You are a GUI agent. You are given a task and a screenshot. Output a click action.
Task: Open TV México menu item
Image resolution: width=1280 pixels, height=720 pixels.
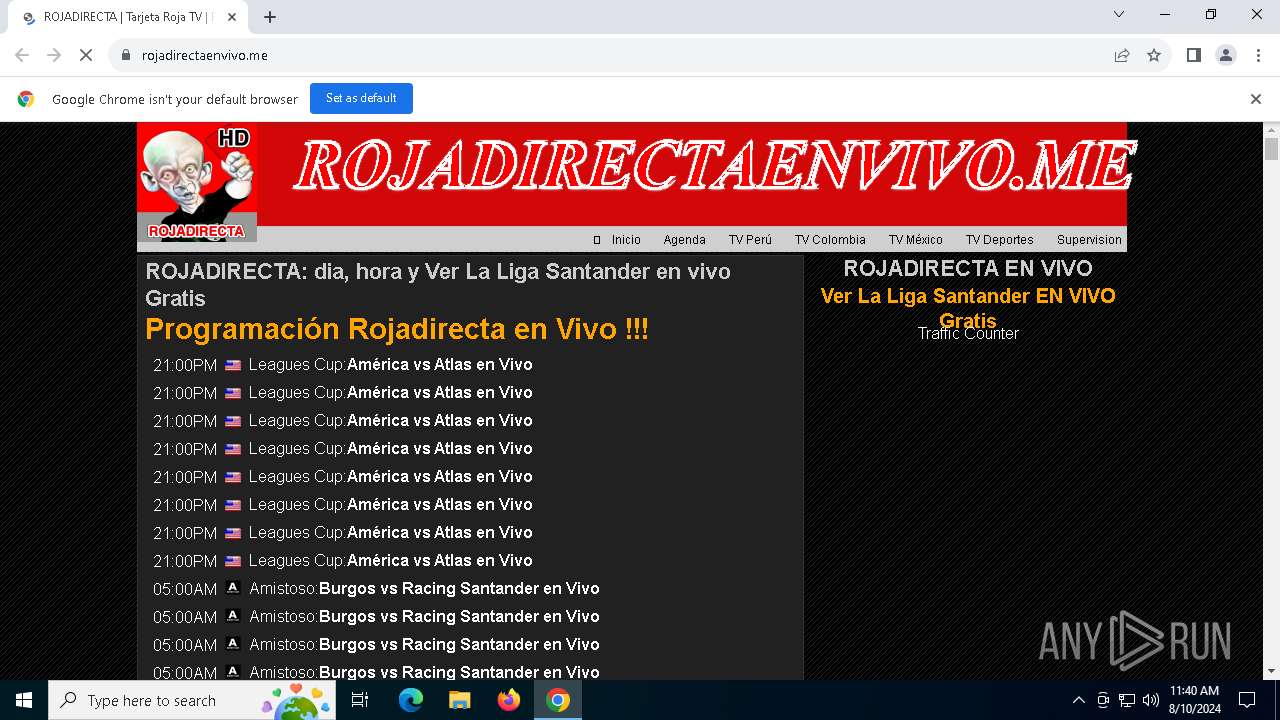point(916,240)
